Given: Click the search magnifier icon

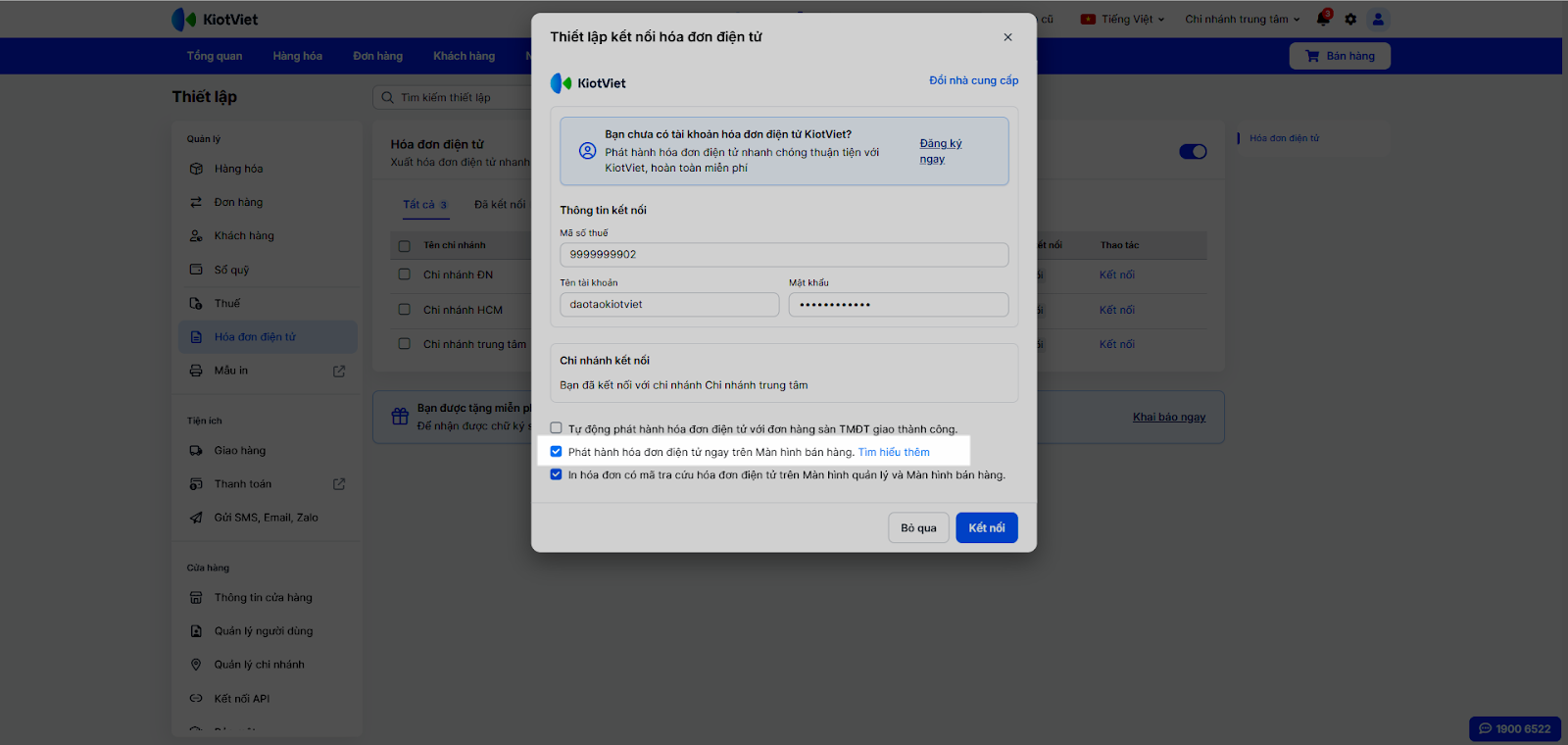Looking at the screenshot, I should 388,98.
